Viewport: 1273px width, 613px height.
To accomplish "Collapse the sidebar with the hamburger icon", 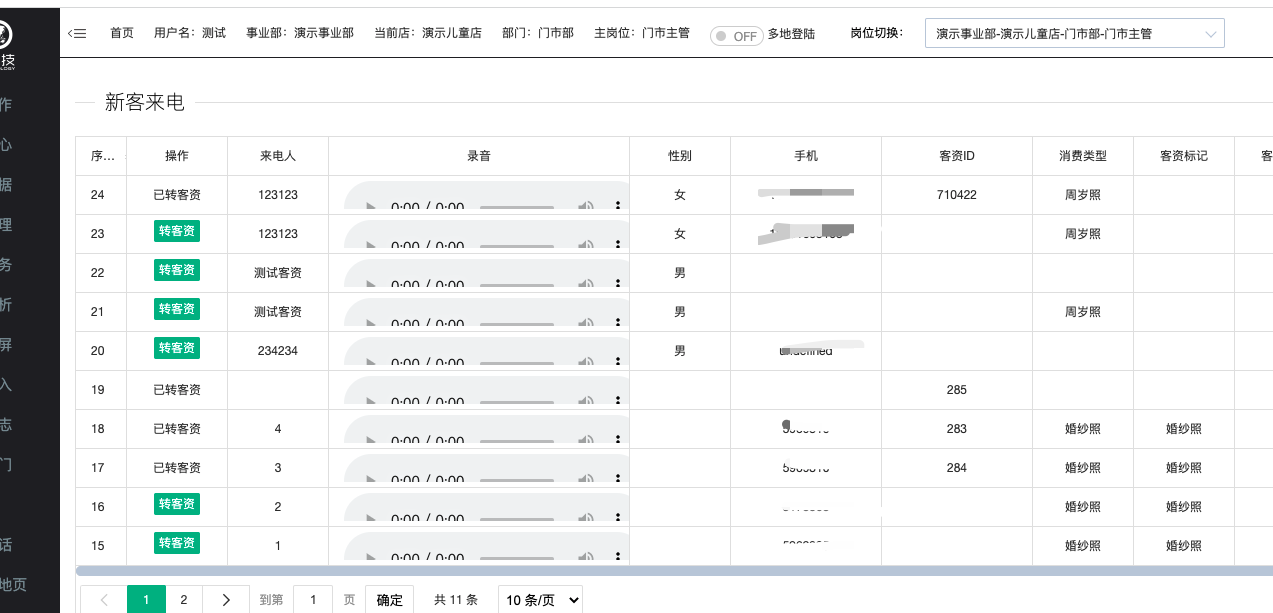I will click(77, 33).
